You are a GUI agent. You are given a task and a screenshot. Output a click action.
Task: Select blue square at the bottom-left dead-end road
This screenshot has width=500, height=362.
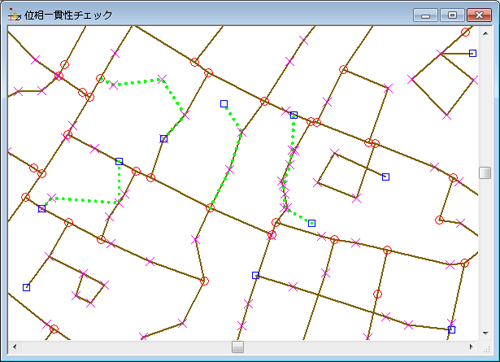[26, 287]
